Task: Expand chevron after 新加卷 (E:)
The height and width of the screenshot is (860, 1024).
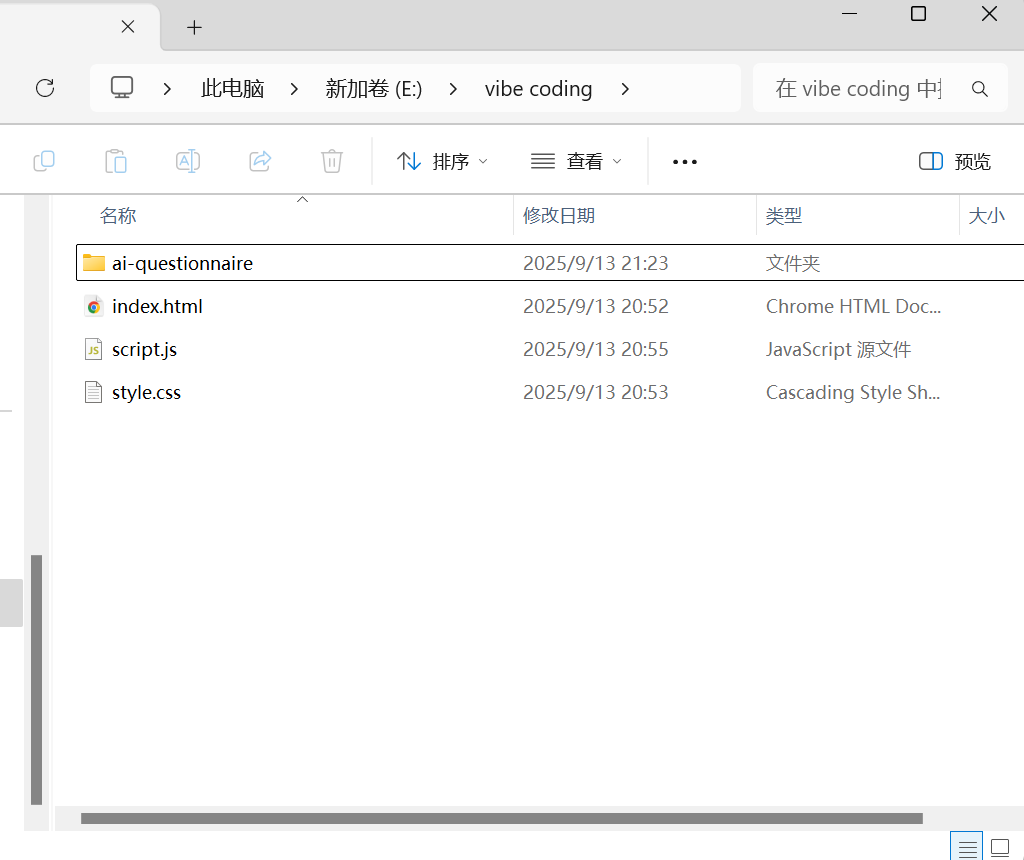Action: [x=453, y=89]
